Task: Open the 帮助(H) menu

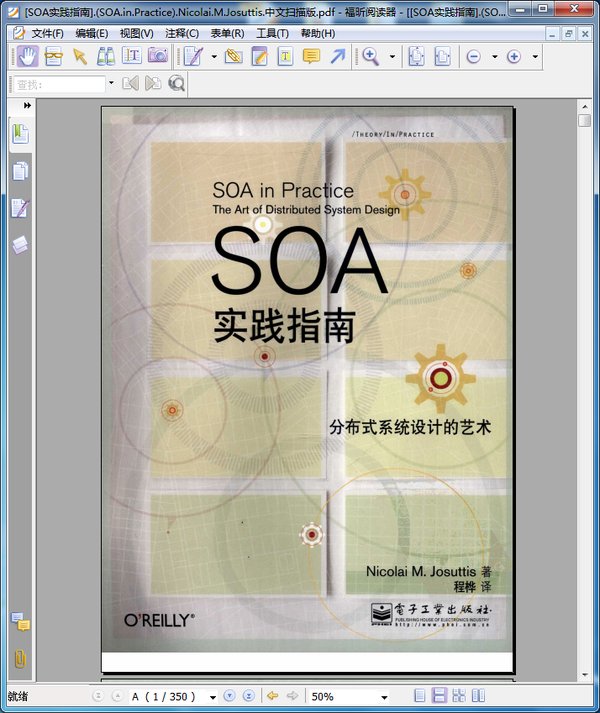Action: click(318, 33)
